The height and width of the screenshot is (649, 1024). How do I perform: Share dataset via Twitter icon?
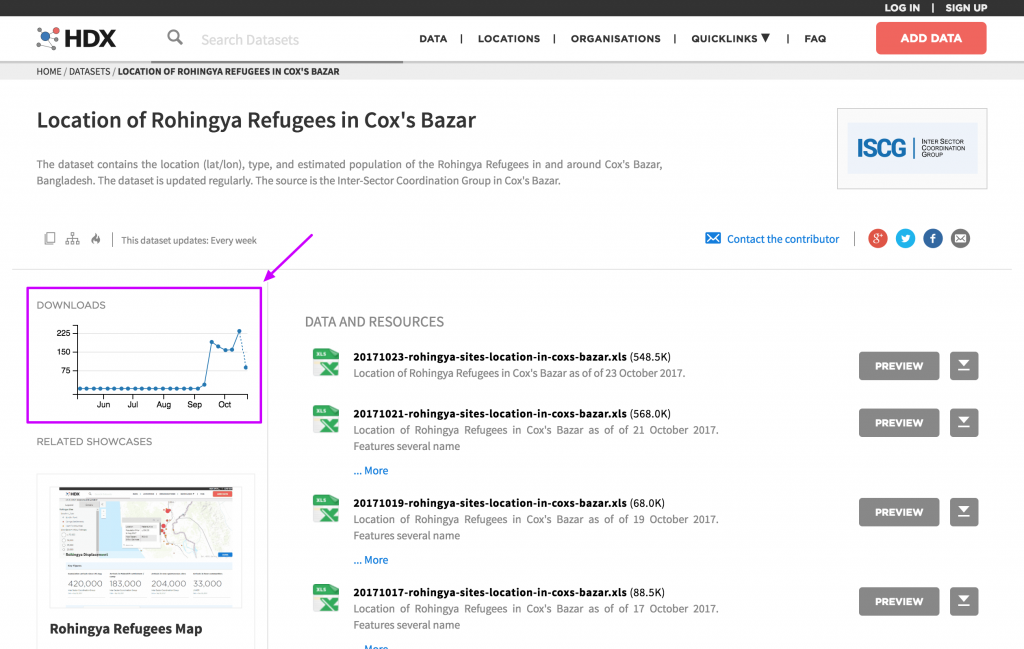pos(905,238)
